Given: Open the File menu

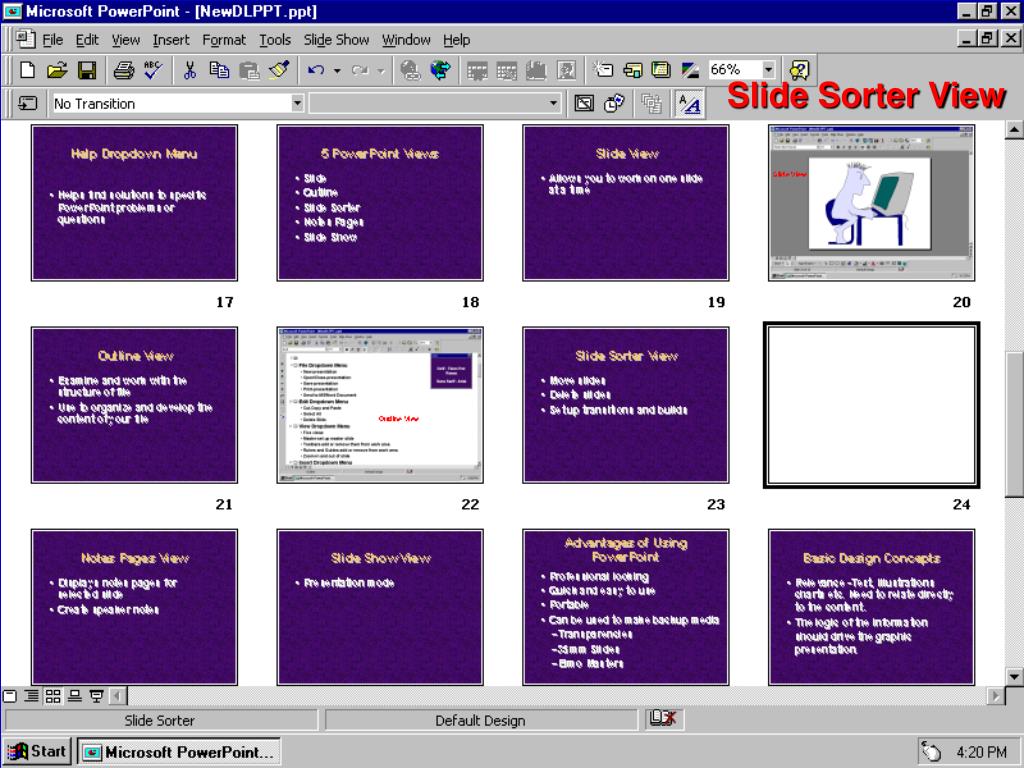Looking at the screenshot, I should tap(52, 40).
